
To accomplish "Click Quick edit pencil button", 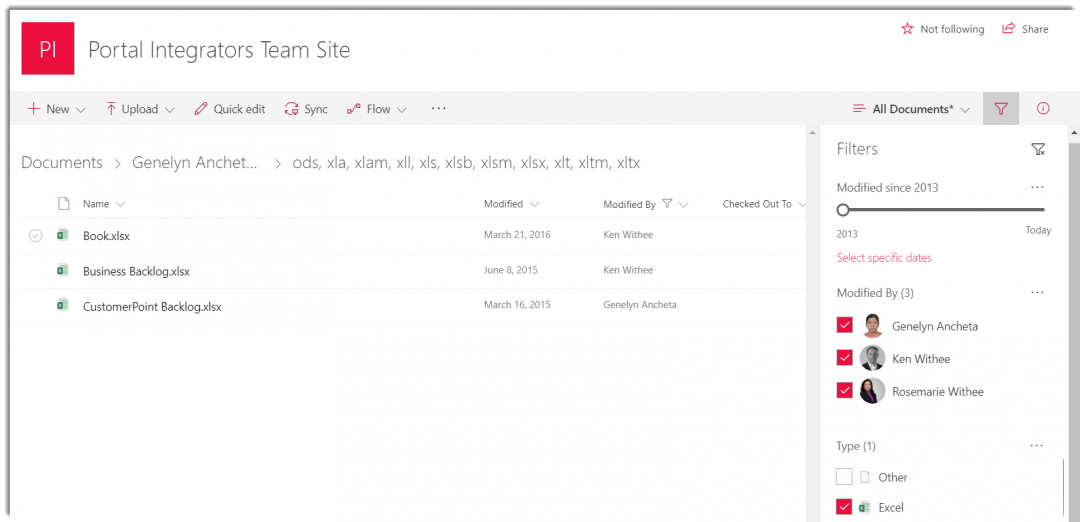I will [230, 109].
